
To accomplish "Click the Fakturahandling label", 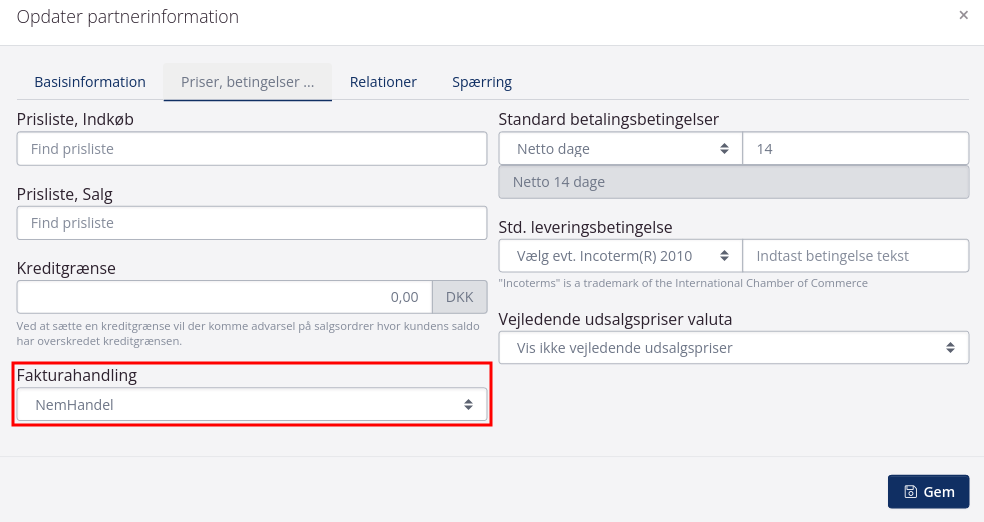I will click(x=77, y=375).
